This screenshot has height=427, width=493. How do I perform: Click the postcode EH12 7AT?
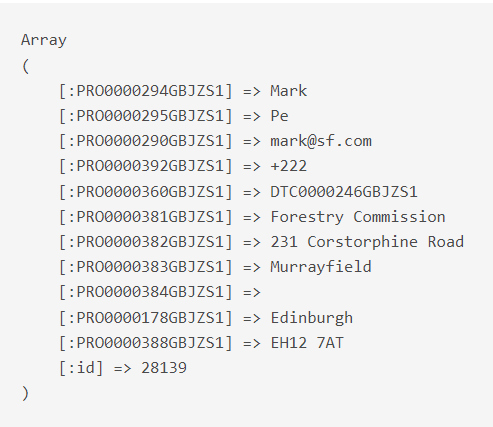307,343
